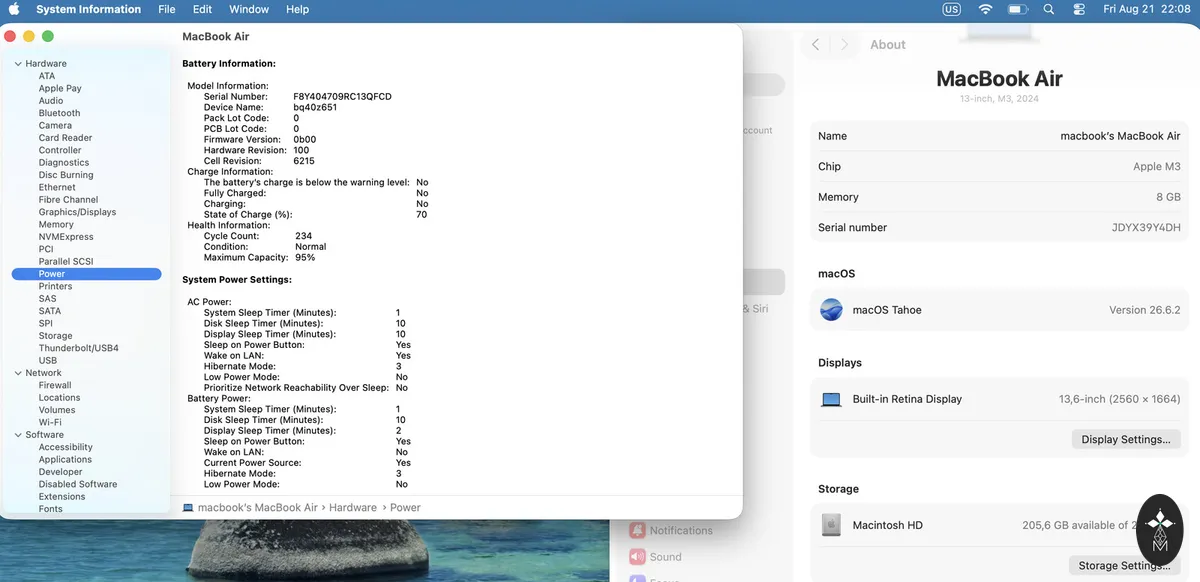1200x582 pixels.
Task: Open the Window menu
Action: click(249, 9)
